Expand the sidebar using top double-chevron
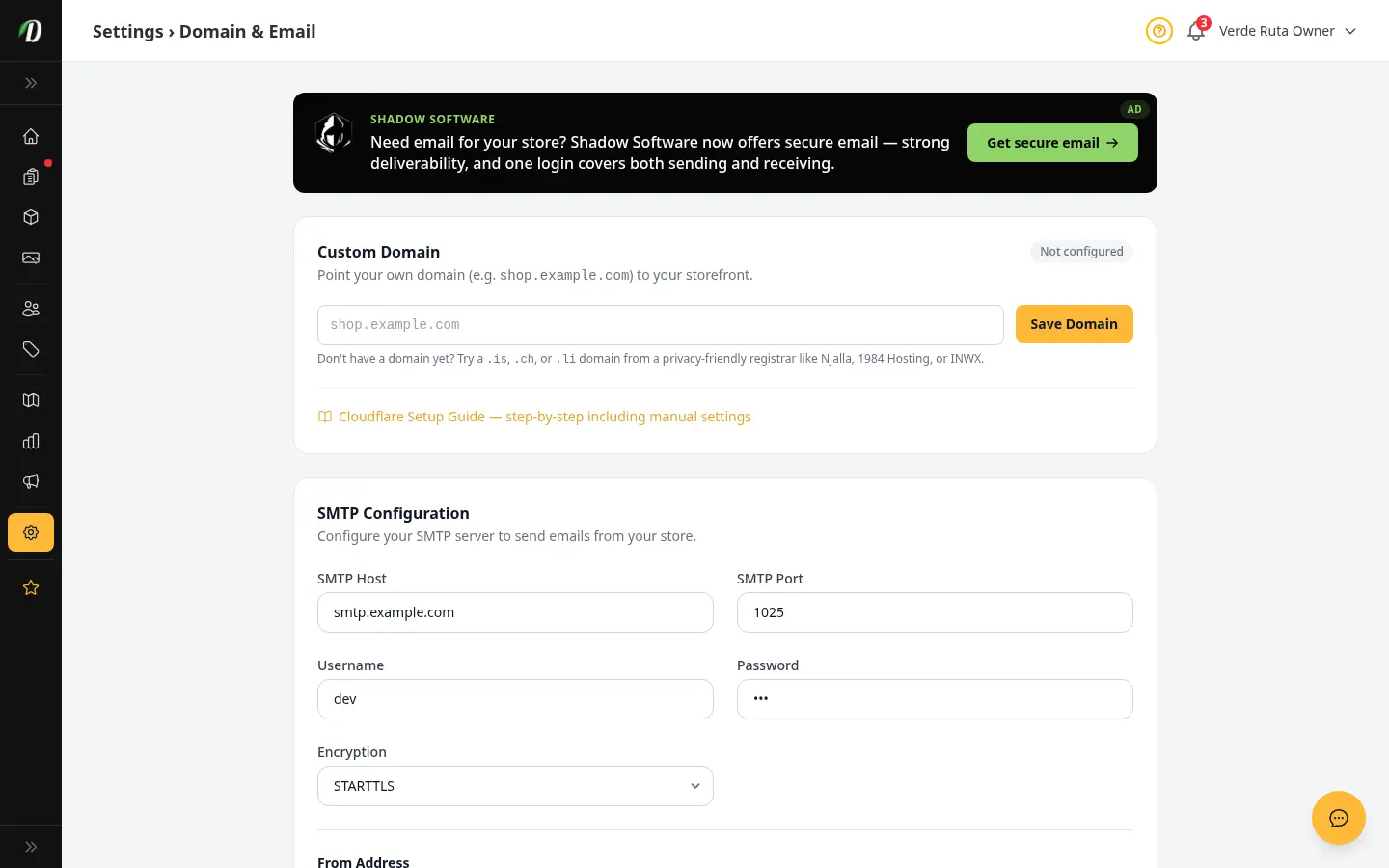 point(31,83)
